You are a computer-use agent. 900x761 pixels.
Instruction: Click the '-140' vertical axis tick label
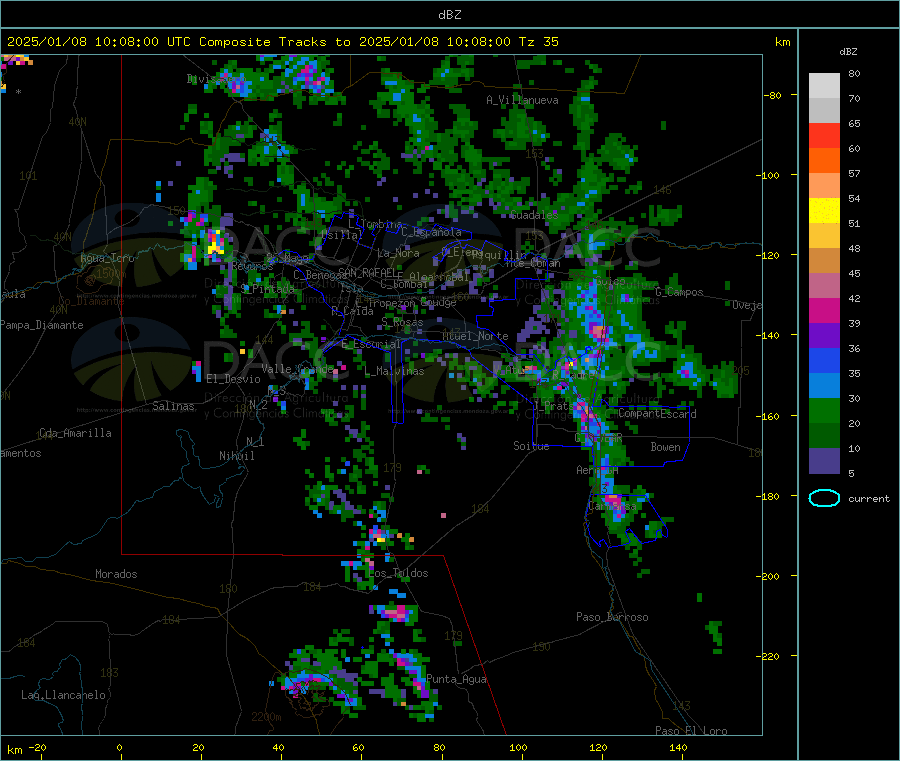[x=768, y=335]
